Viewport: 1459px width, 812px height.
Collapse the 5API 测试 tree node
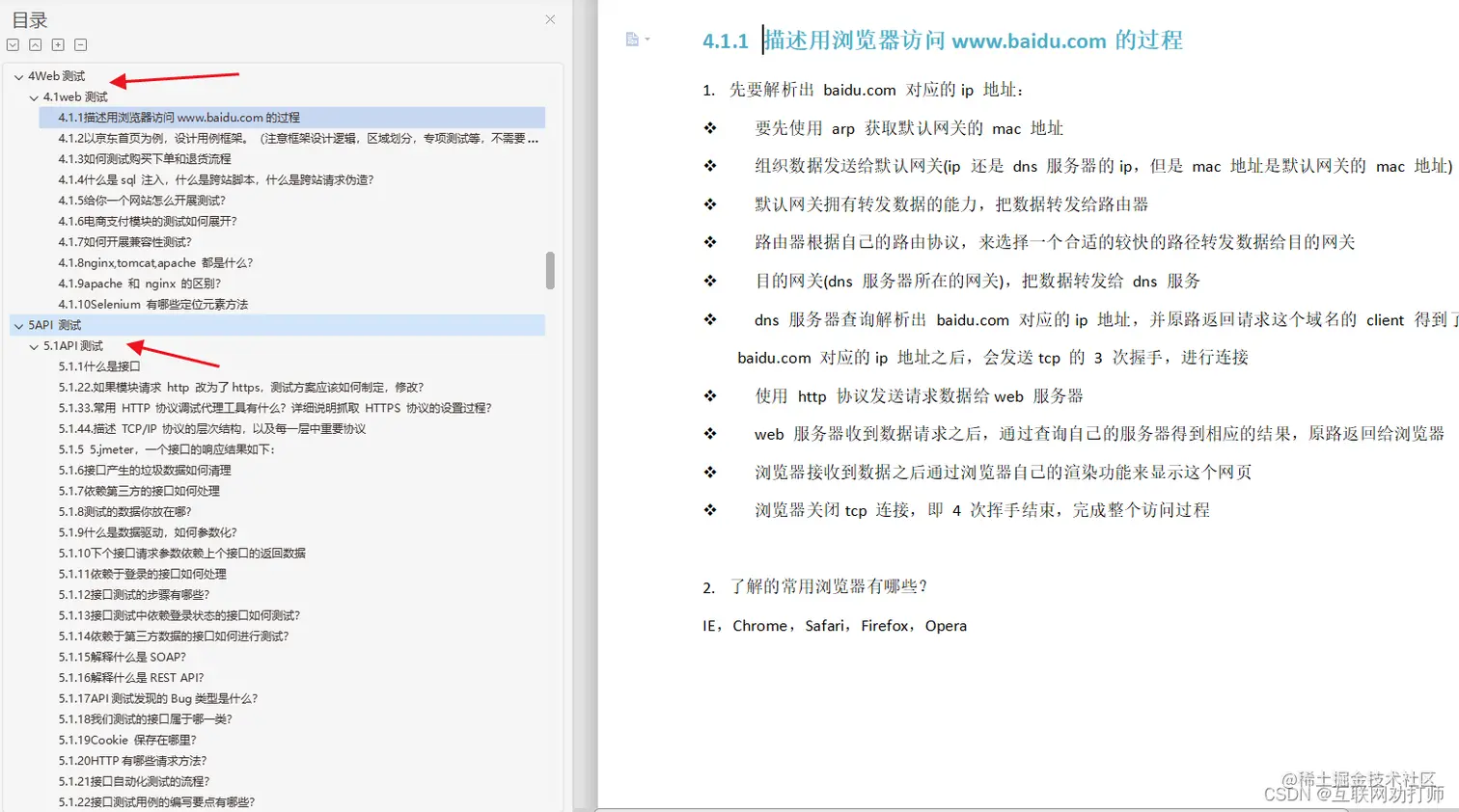tap(18, 325)
